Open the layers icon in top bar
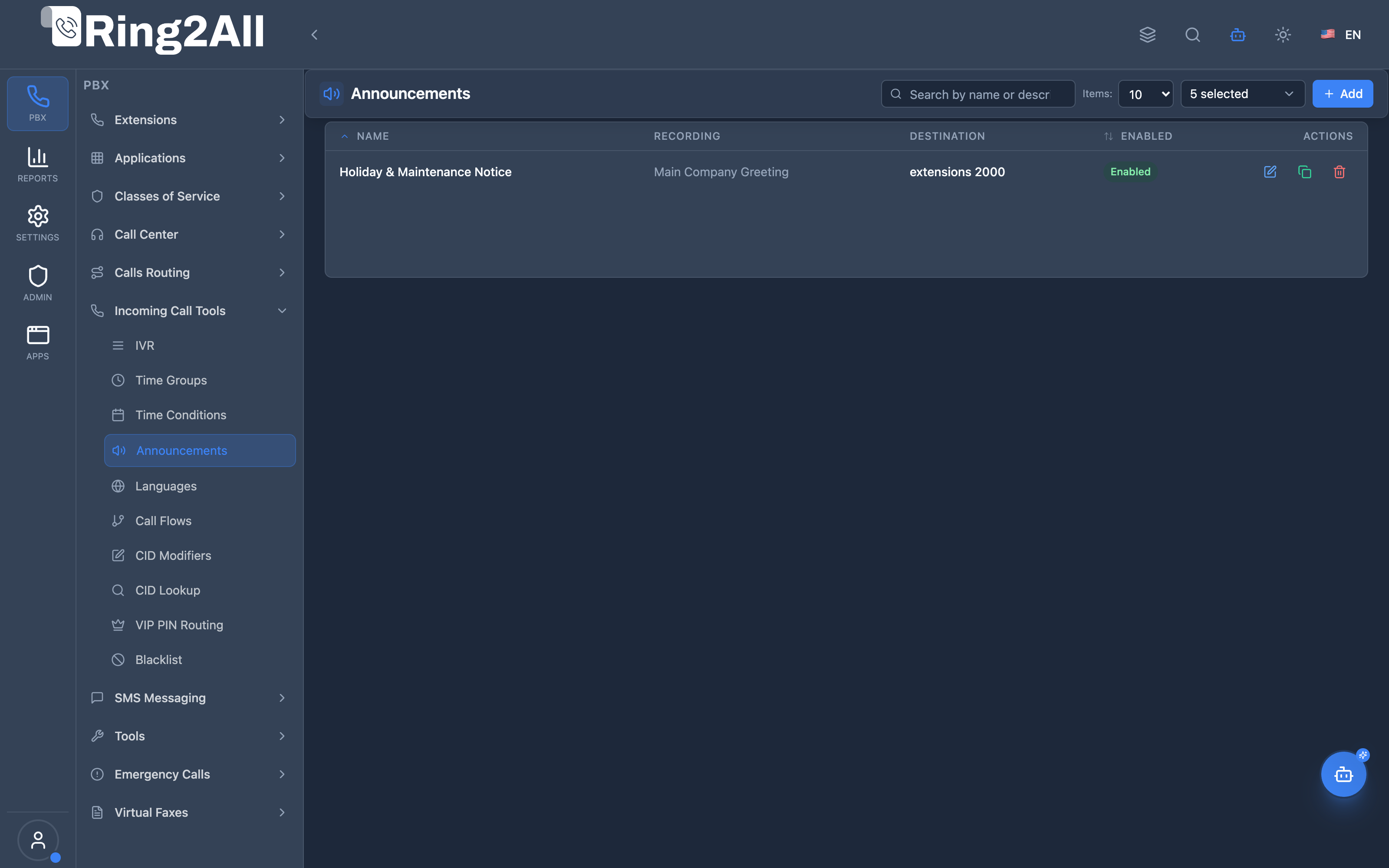 point(1147,34)
